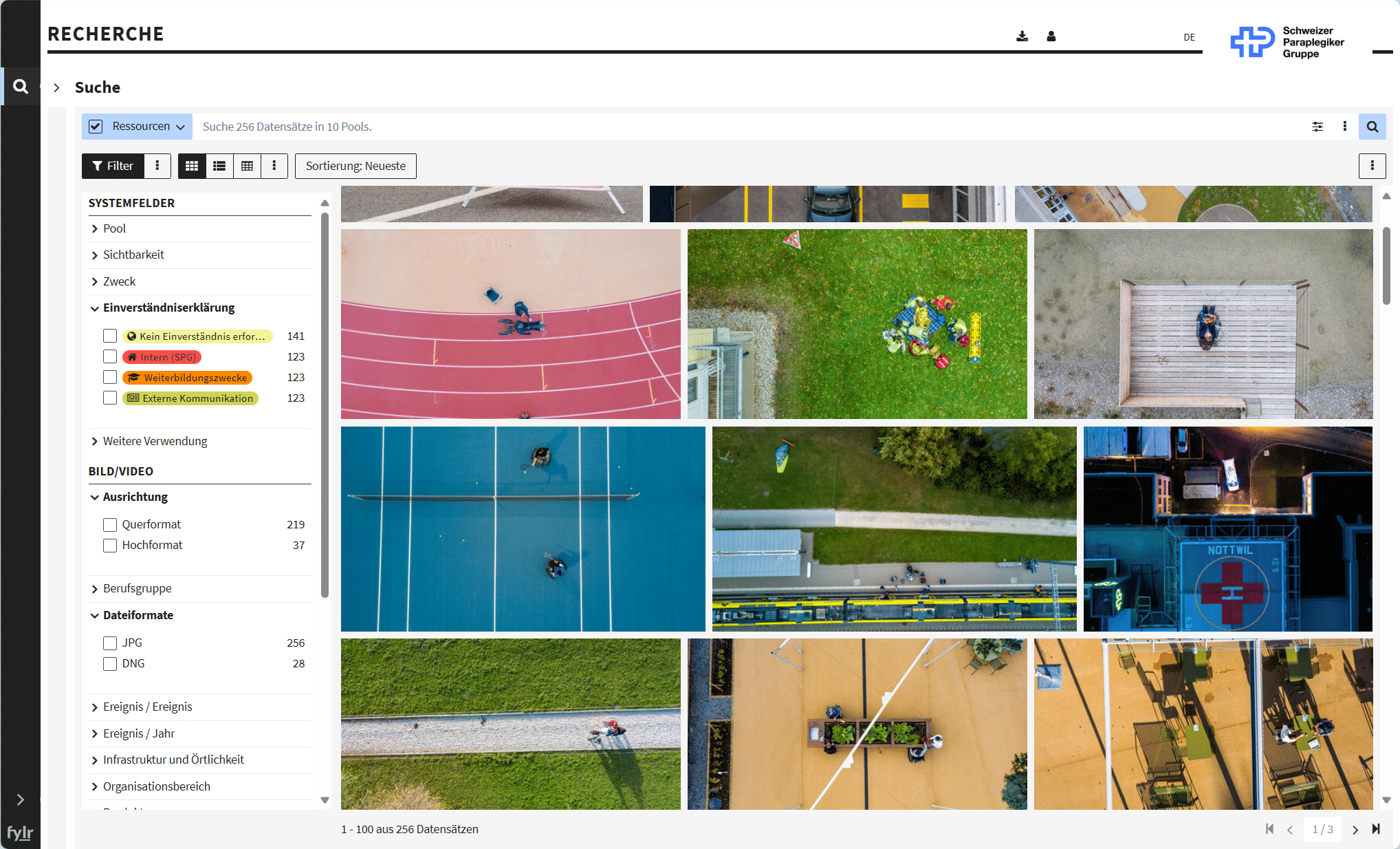1400x849 pixels.
Task: Click results scroll-down arrow
Action: pyautogui.click(x=1386, y=800)
